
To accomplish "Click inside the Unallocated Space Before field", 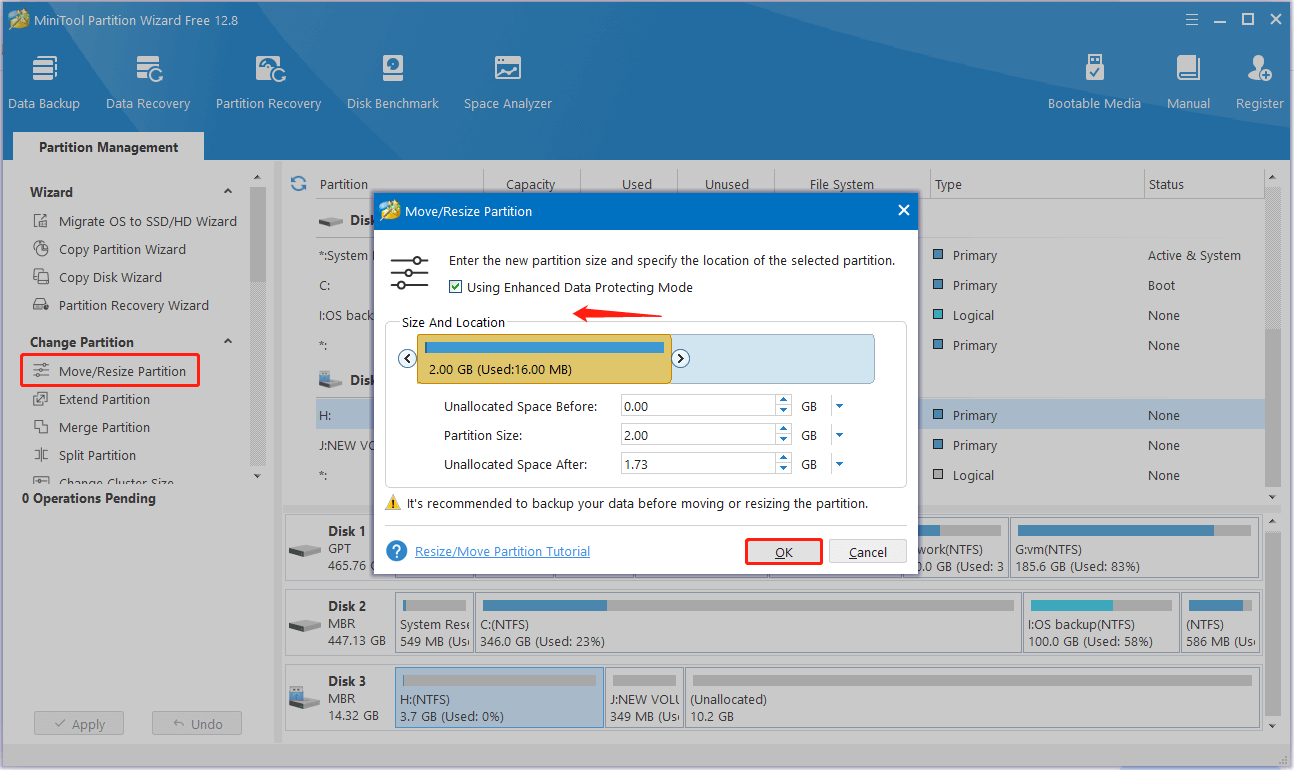I will pos(698,406).
